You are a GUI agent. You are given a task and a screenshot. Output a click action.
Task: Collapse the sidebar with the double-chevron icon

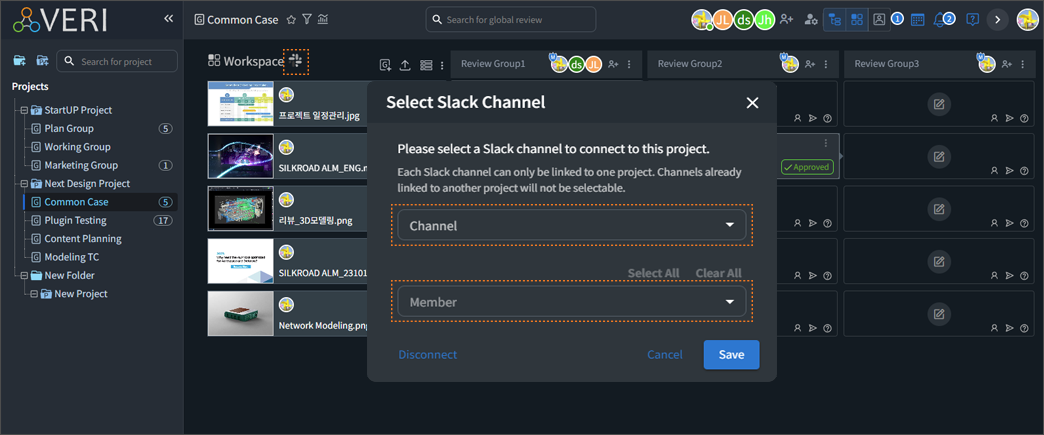[169, 19]
